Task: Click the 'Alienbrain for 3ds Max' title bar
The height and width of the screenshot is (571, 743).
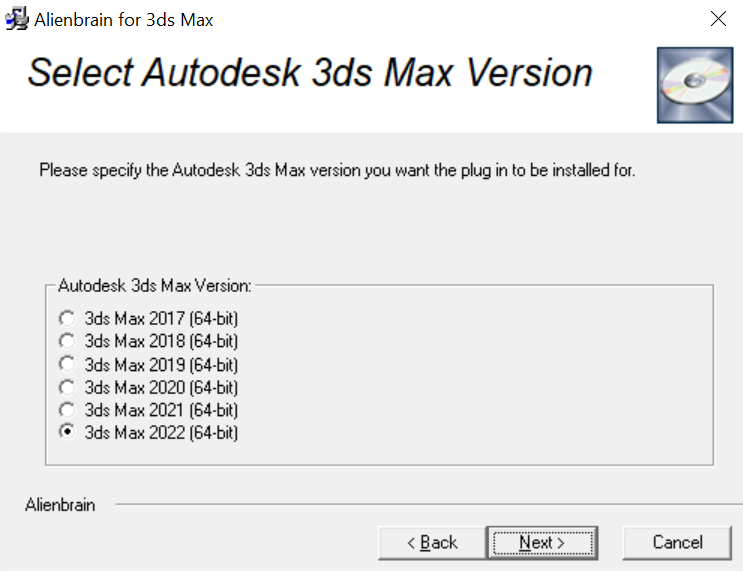Action: point(124,19)
